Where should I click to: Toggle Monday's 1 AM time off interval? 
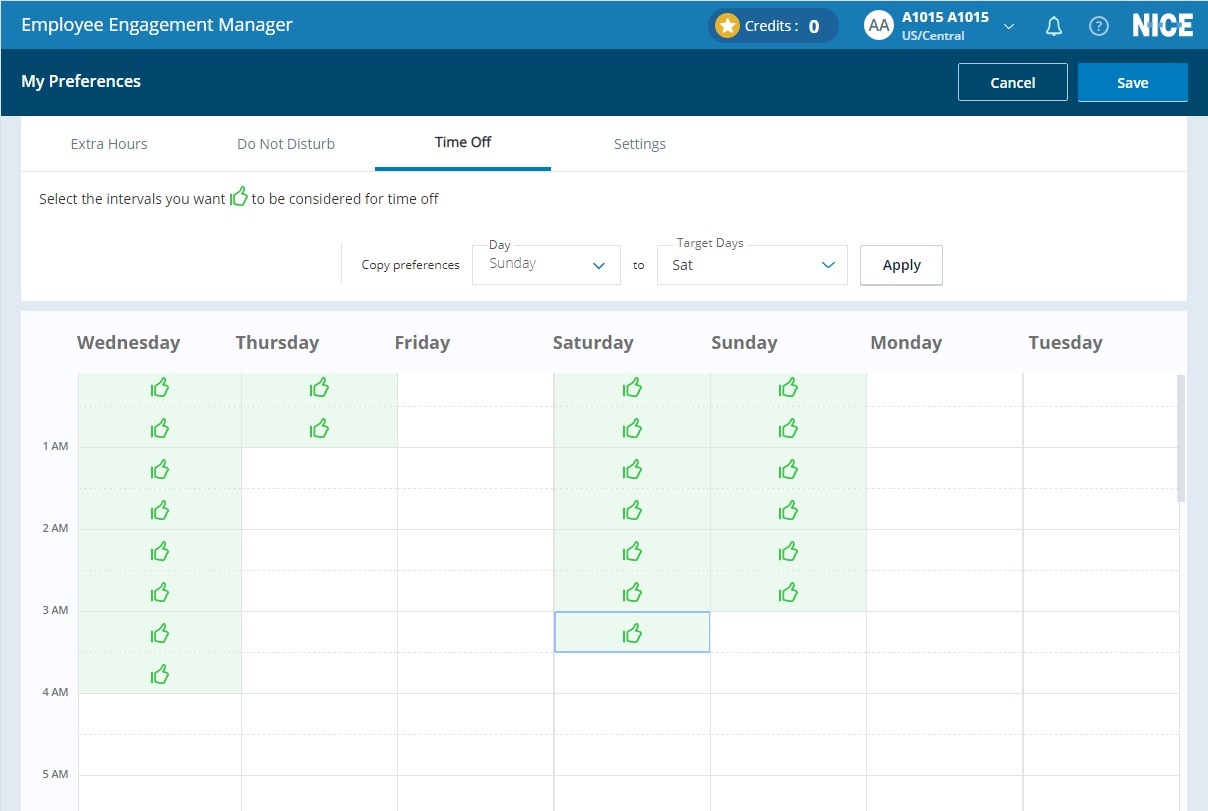click(944, 469)
